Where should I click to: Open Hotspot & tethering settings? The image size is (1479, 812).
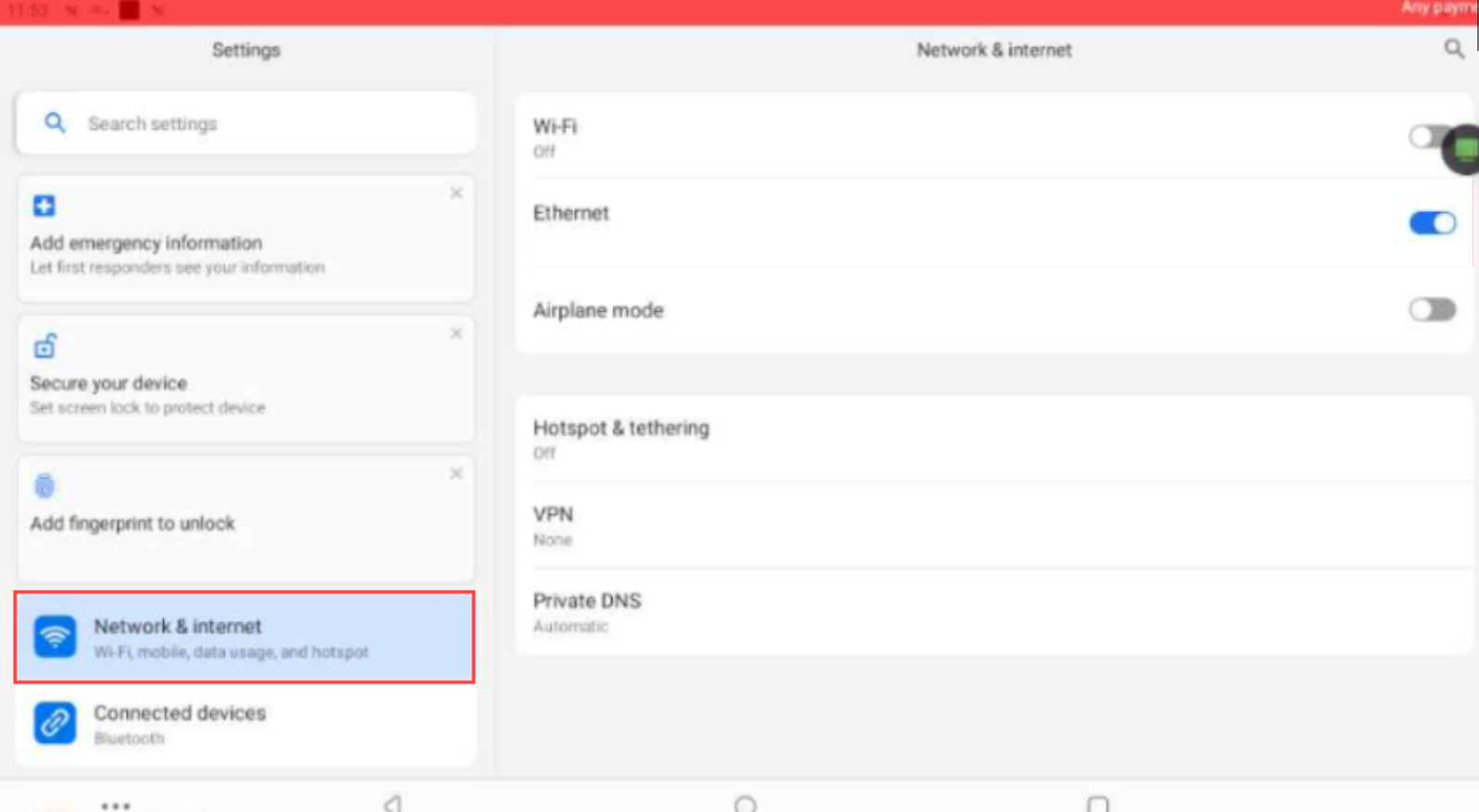994,439
